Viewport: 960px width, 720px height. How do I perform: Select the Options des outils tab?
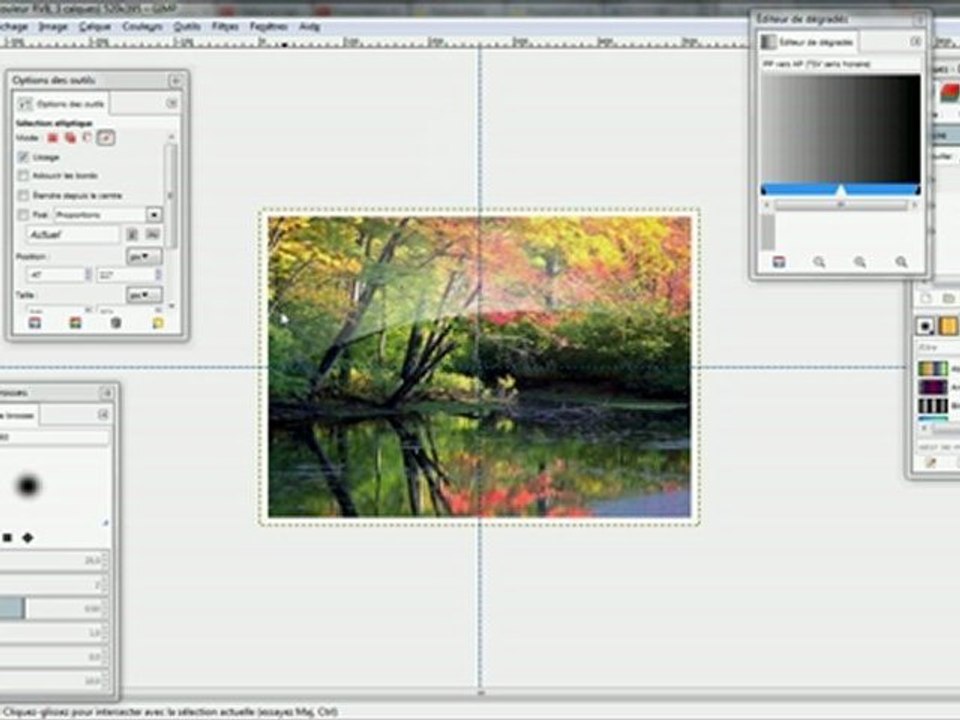click(61, 103)
